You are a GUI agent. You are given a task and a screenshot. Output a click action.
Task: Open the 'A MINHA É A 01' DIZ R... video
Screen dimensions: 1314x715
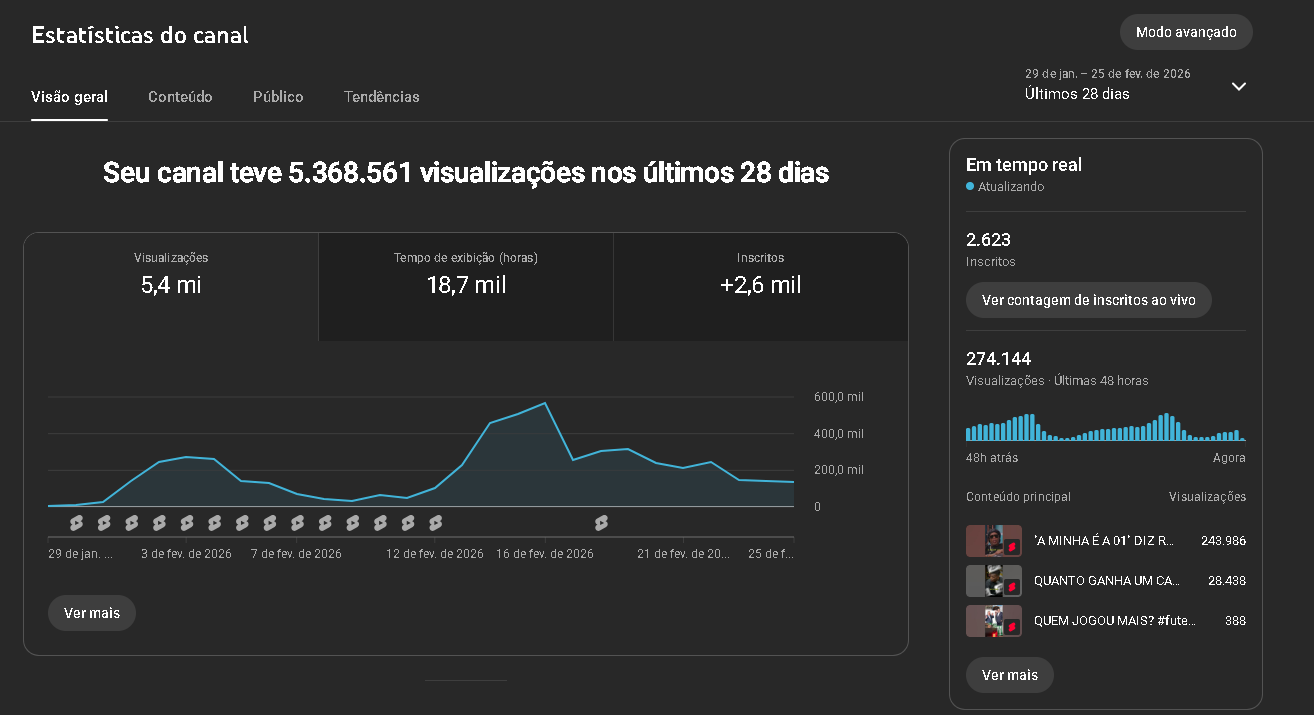point(1104,541)
